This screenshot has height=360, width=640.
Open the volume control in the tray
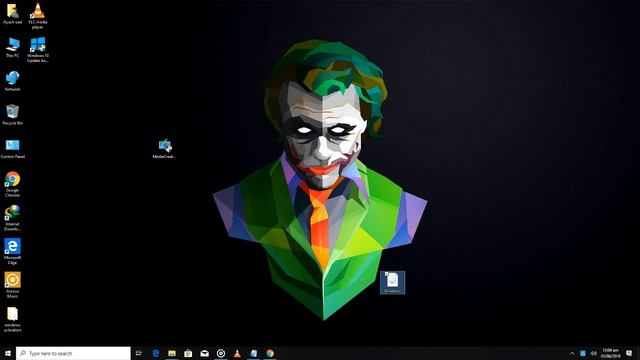[594, 353]
